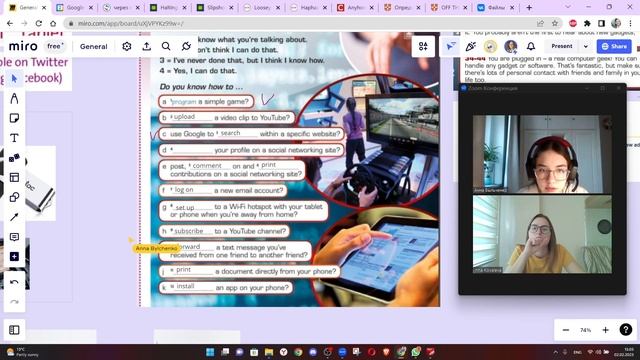The height and width of the screenshot is (360, 640).
Task: Expand the Present options dropdown arrow
Action: click(x=586, y=47)
